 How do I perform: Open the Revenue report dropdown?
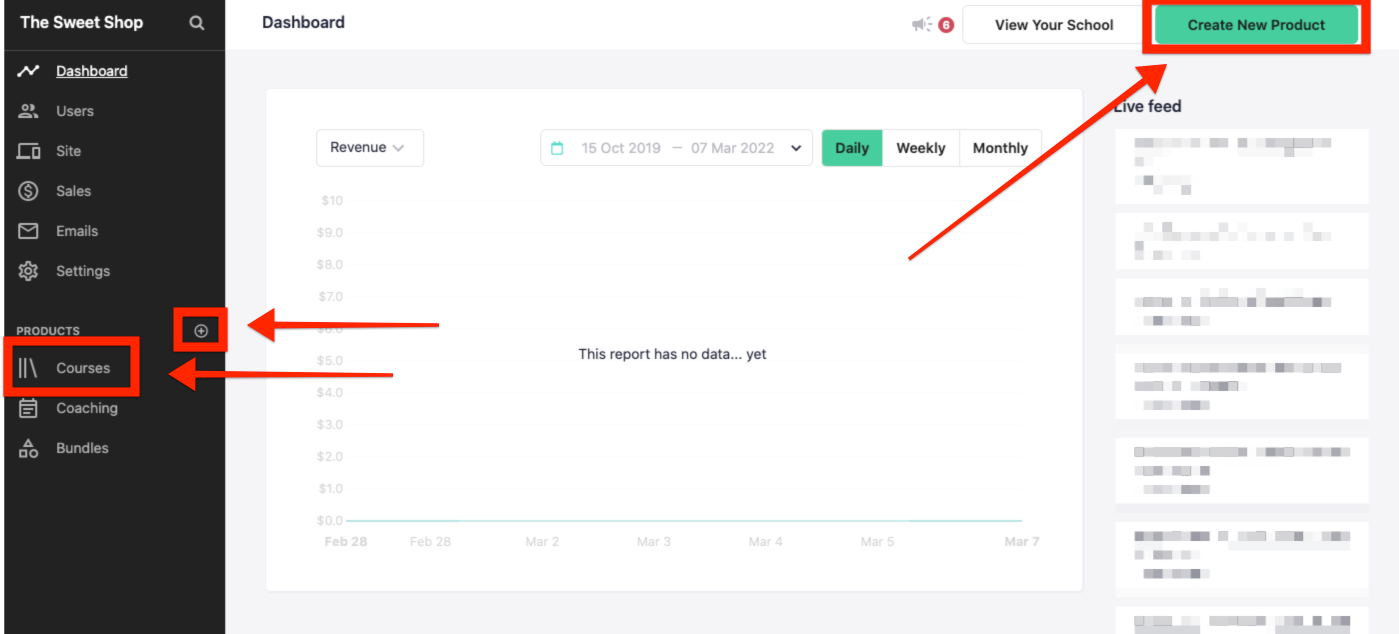point(370,148)
